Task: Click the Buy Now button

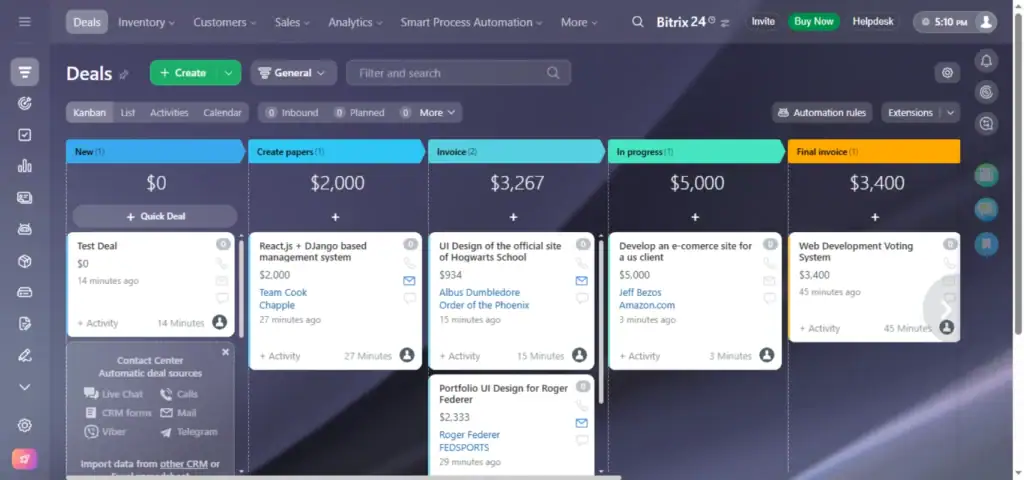Action: (x=814, y=22)
